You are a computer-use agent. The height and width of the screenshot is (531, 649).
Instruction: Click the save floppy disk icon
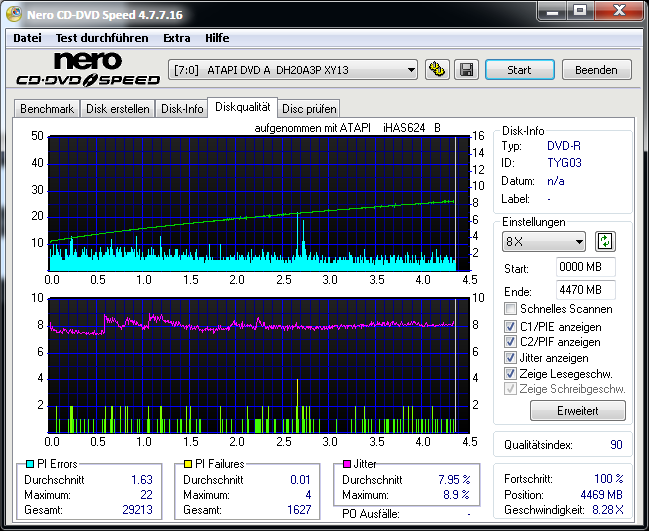[466, 70]
